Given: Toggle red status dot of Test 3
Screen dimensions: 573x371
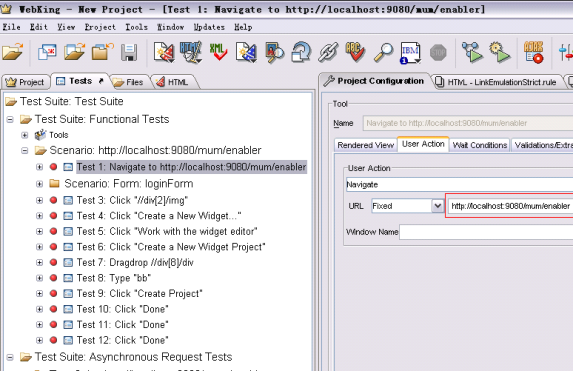Looking at the screenshot, I should point(53,200).
